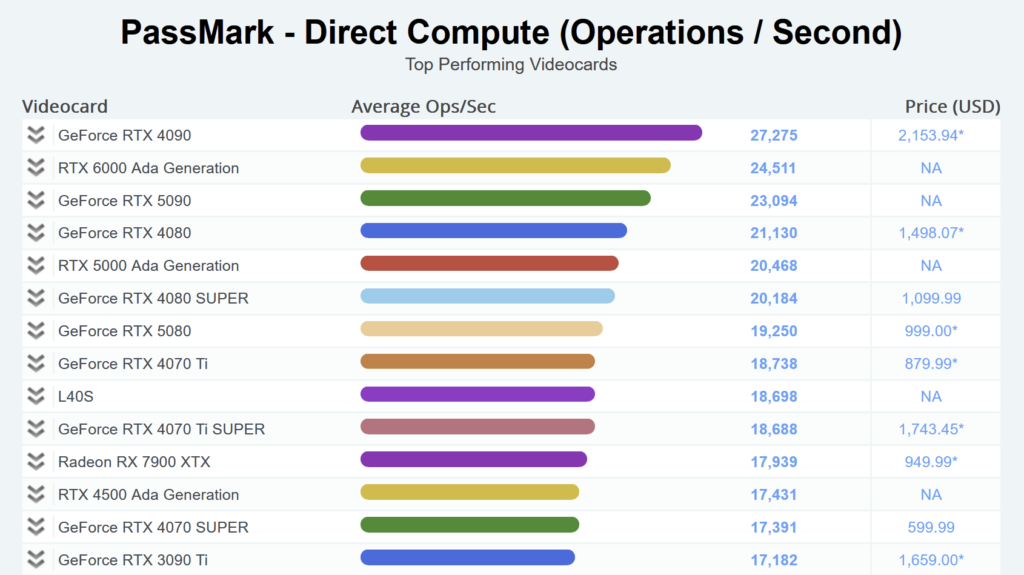Click the chevron icon for RTX 4500 Ada Generation

(36, 494)
